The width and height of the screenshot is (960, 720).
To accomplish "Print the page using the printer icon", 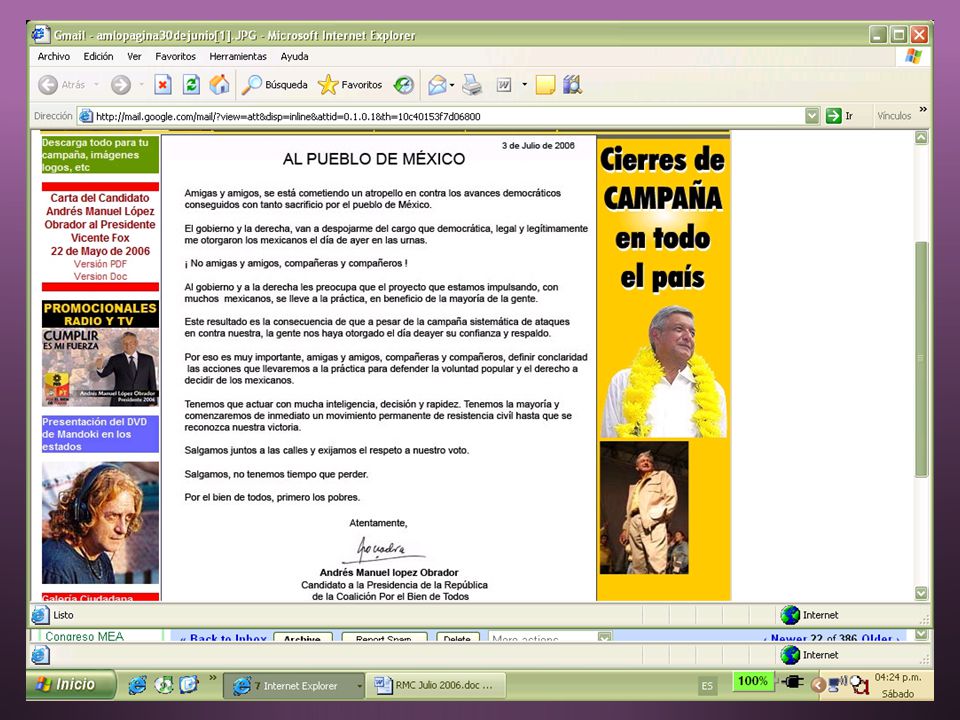I will coord(472,84).
